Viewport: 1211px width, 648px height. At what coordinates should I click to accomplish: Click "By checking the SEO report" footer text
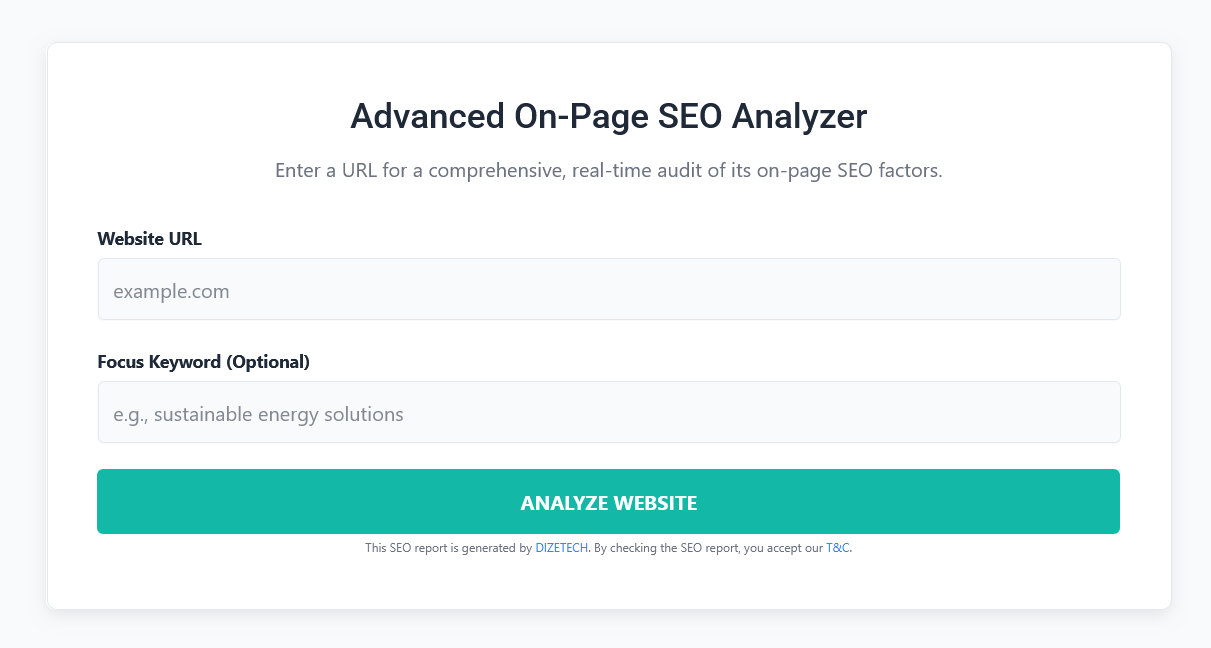coord(666,548)
